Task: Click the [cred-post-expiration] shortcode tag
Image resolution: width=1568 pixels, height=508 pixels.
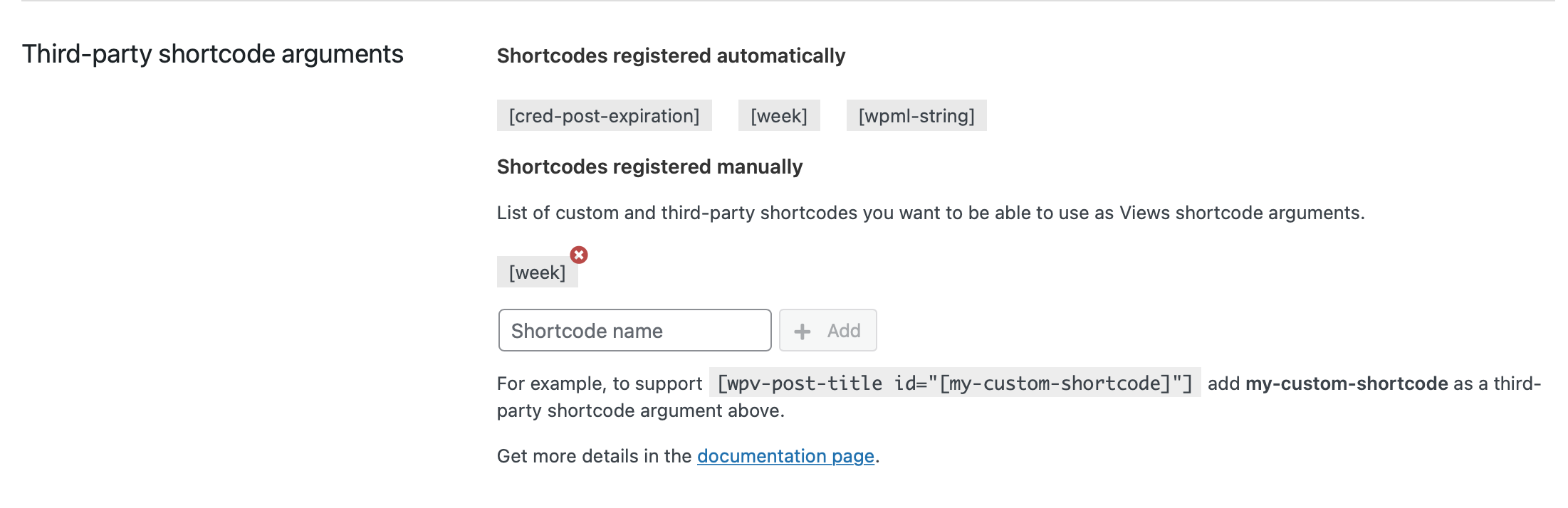Action: point(604,116)
